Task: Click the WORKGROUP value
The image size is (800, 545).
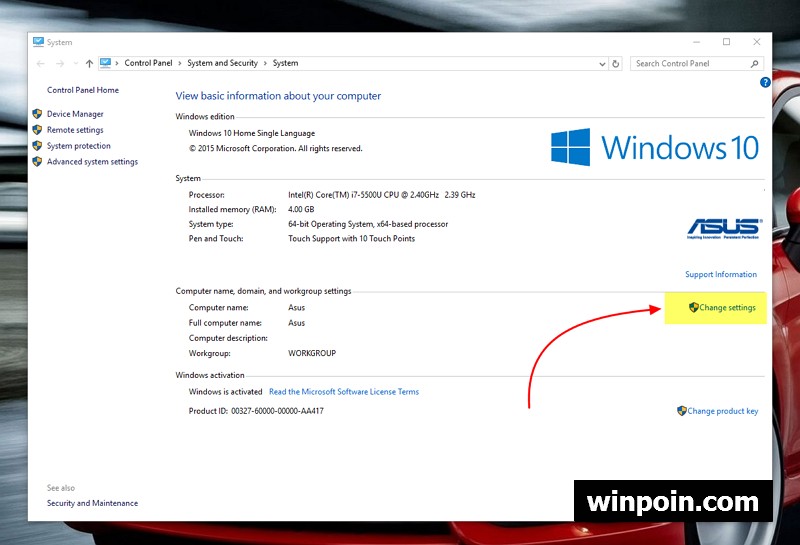Action: point(312,353)
